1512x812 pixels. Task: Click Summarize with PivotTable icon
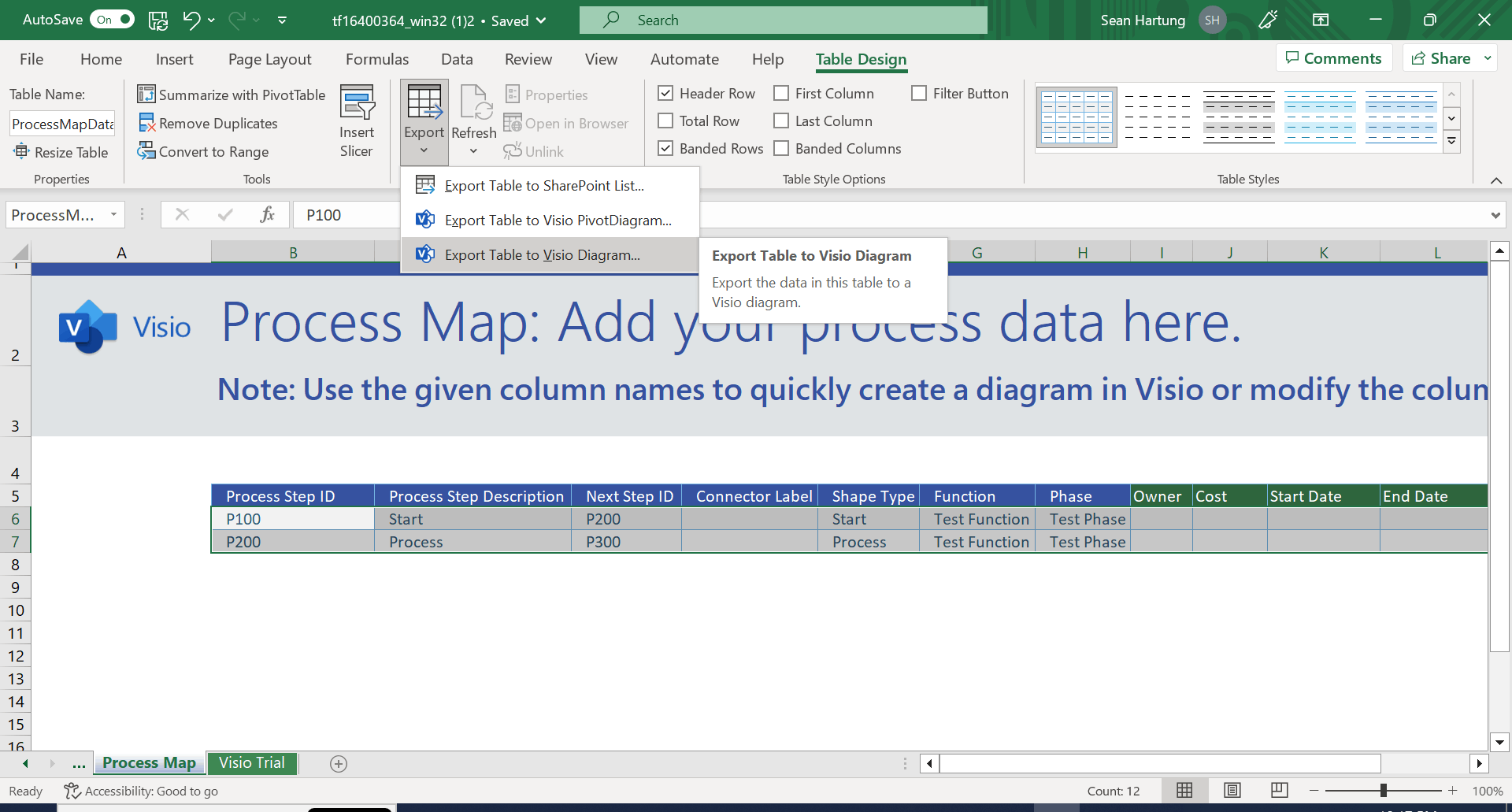146,95
